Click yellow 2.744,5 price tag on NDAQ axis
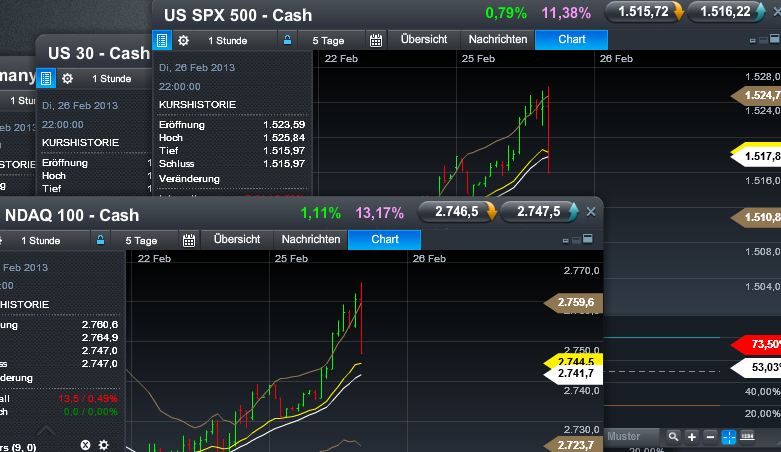781x452 pixels. click(x=573, y=361)
